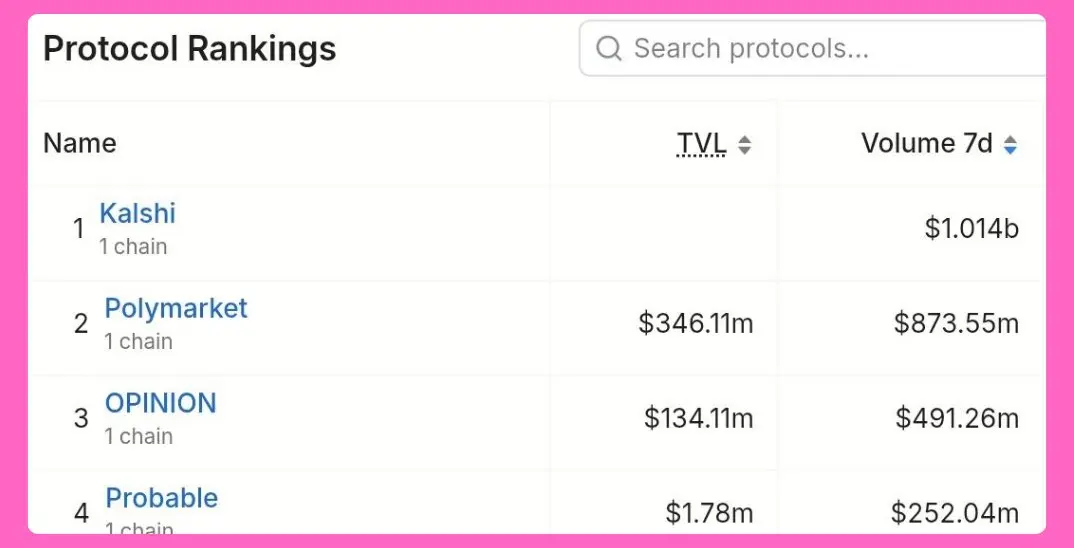Select Polymarket's $873.55m volume value
1074x548 pixels.
(x=957, y=323)
